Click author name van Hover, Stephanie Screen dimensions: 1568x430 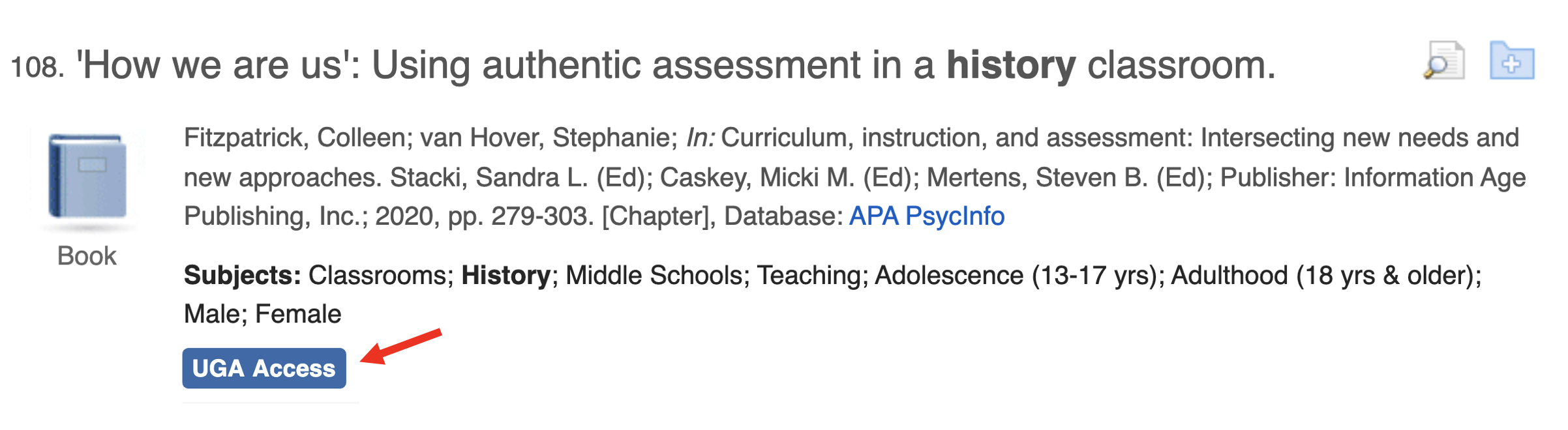point(545,138)
